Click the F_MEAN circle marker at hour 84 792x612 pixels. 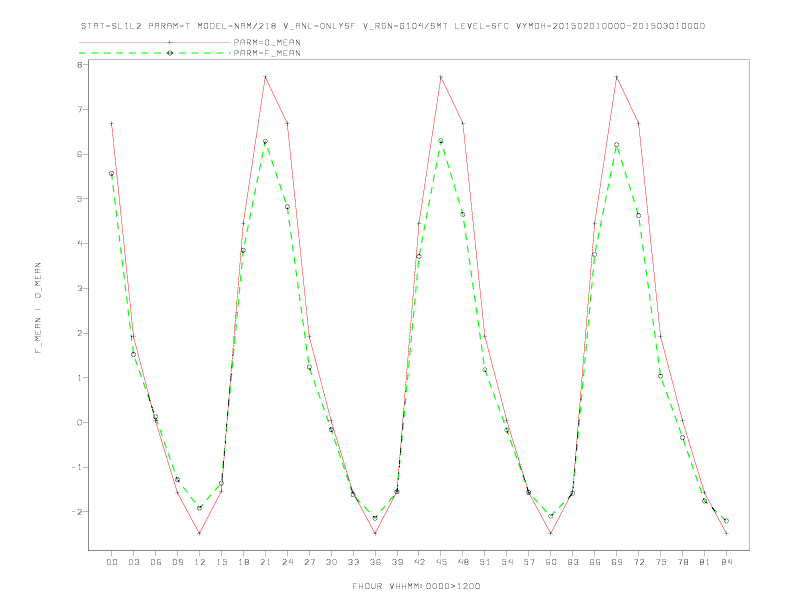coord(726,521)
